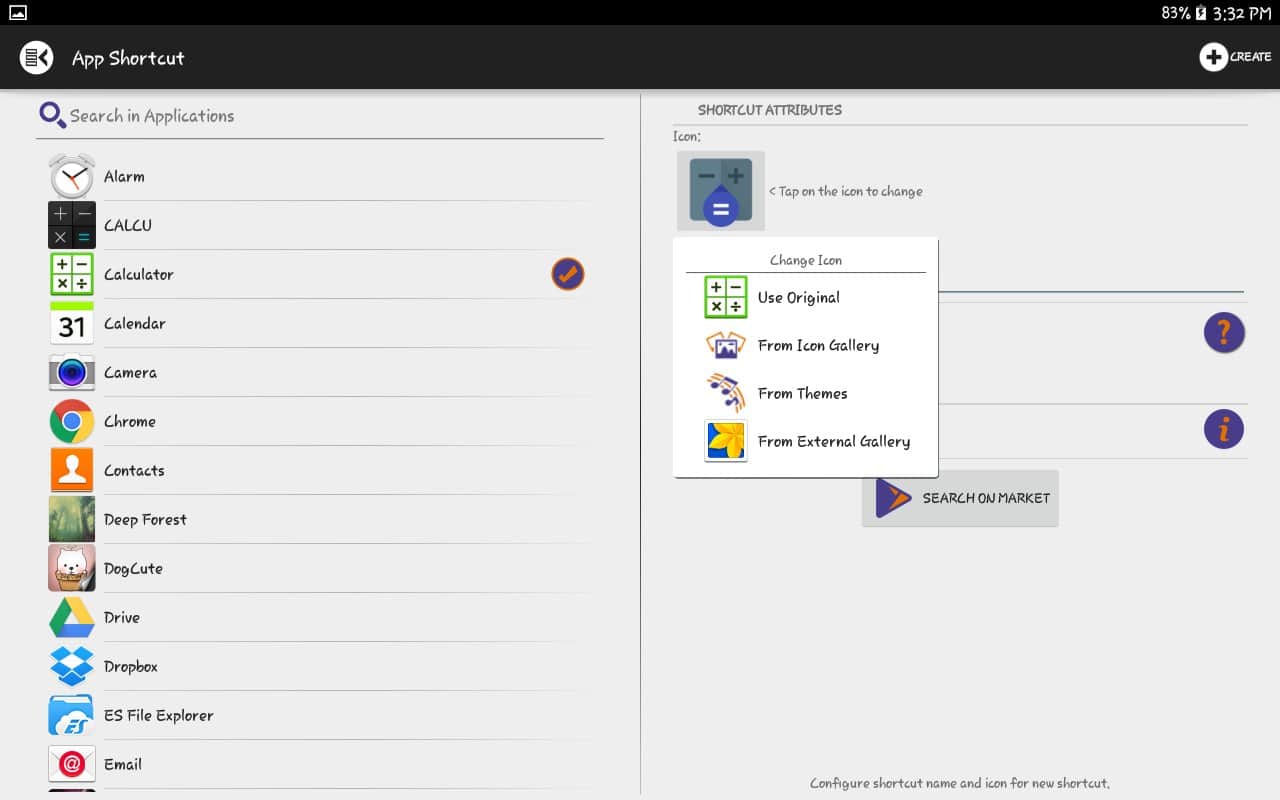Screen dimensions: 1280x800
Task: Click the orange question mark help icon
Action: coord(1223,332)
